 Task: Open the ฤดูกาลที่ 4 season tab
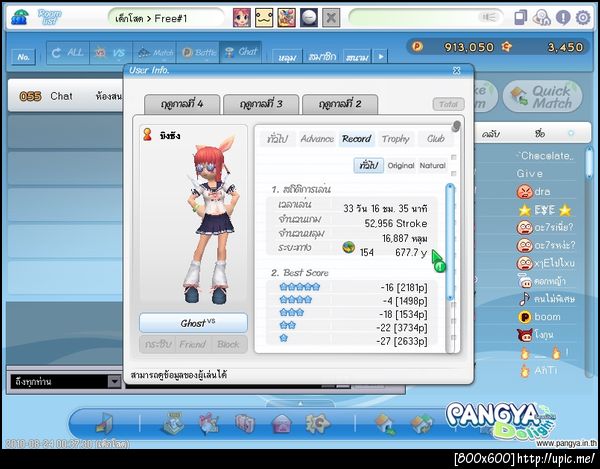[x=182, y=104]
